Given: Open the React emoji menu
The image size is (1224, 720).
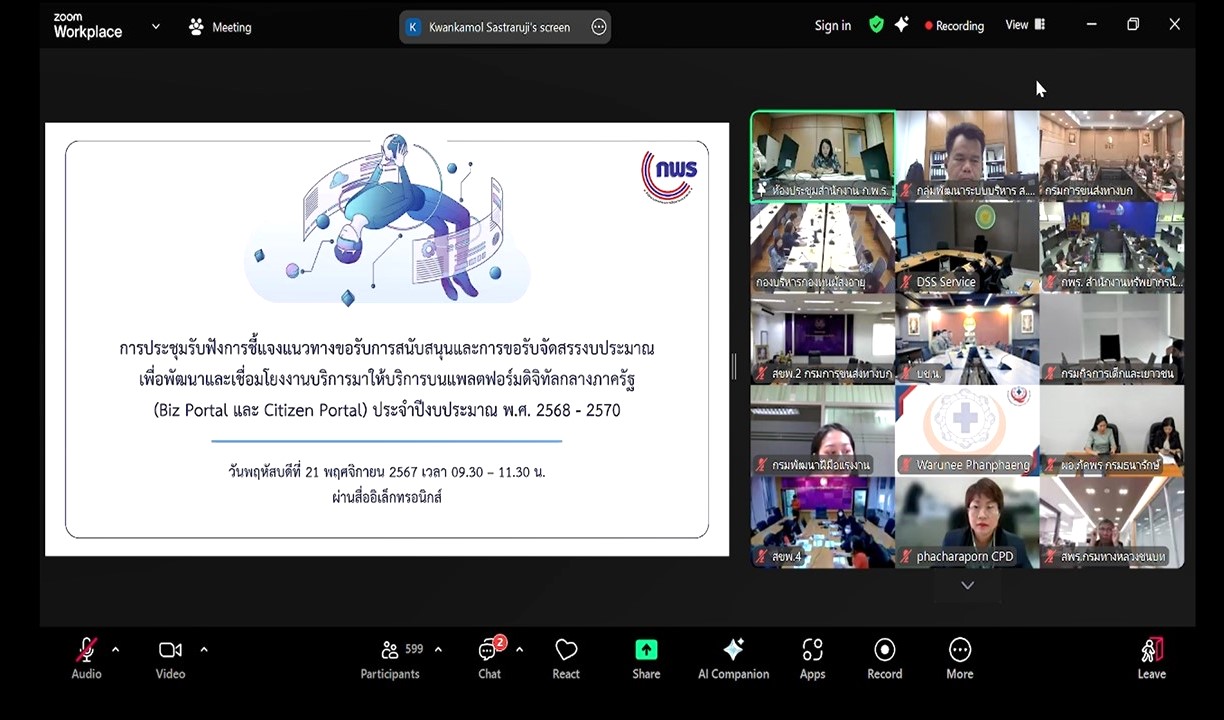Looking at the screenshot, I should [566, 659].
